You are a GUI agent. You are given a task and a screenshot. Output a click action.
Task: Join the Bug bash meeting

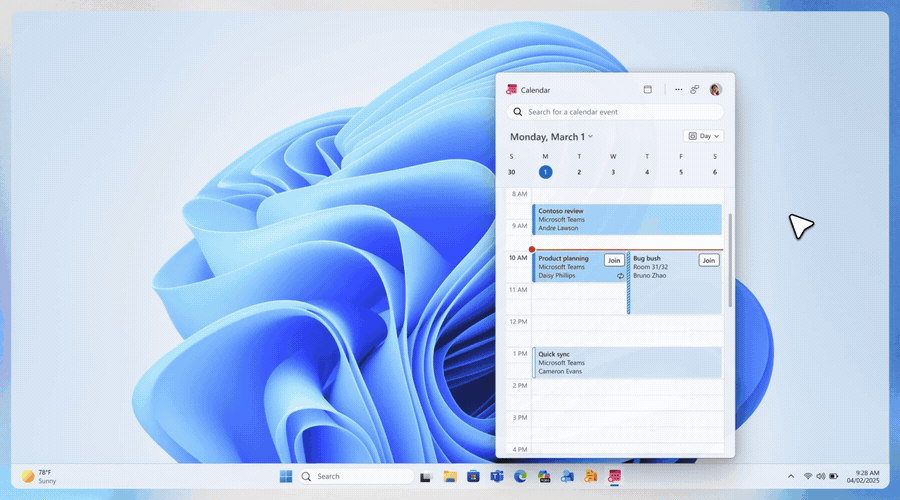pyautogui.click(x=708, y=260)
